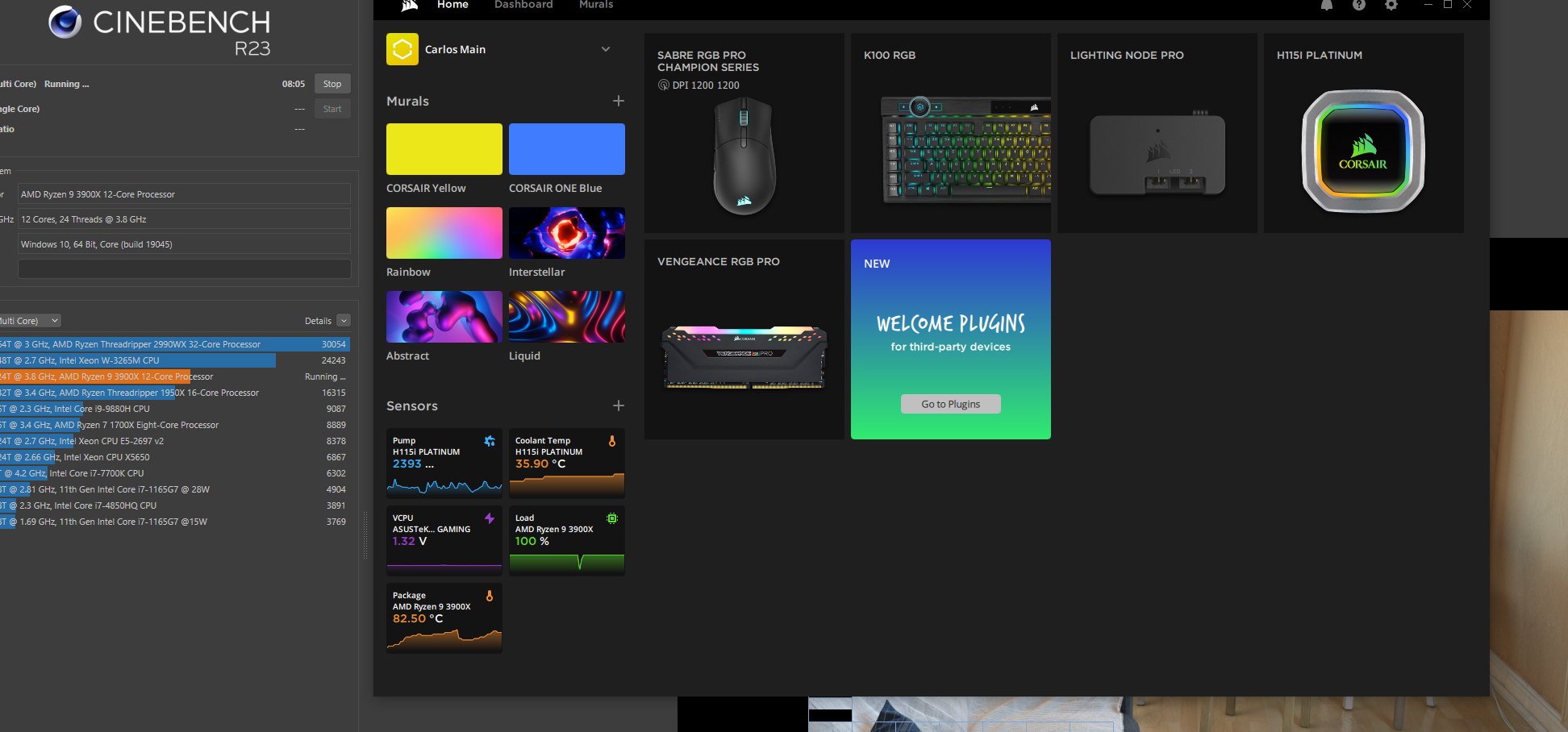The width and height of the screenshot is (1568, 732).
Task: Click the empty Info field in Cinebench
Action: (x=184, y=269)
